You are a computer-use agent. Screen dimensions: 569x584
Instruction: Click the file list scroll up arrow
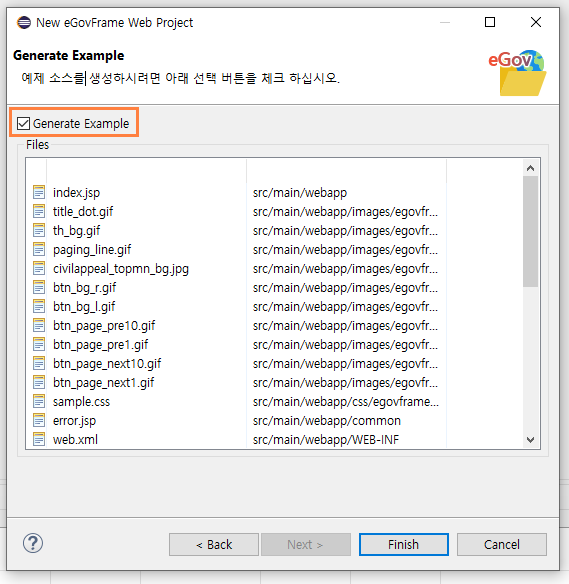(x=530, y=168)
